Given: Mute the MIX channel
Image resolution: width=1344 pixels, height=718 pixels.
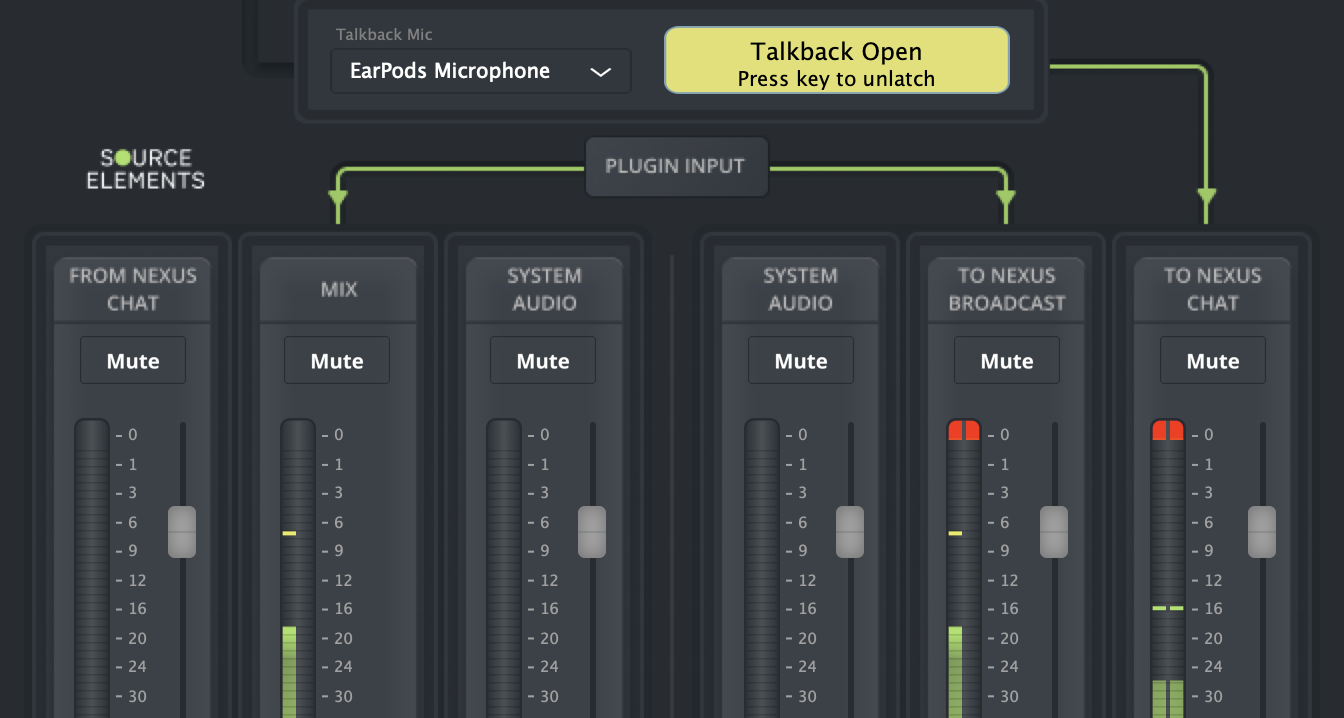Looking at the screenshot, I should click(337, 361).
